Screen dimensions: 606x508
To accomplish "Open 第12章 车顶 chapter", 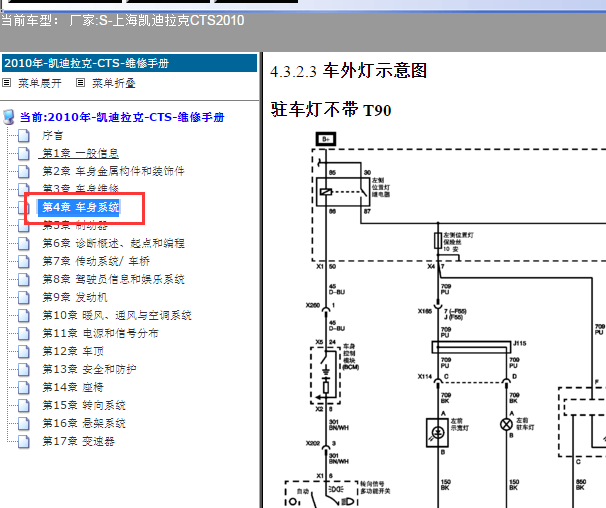I will click(73, 351).
